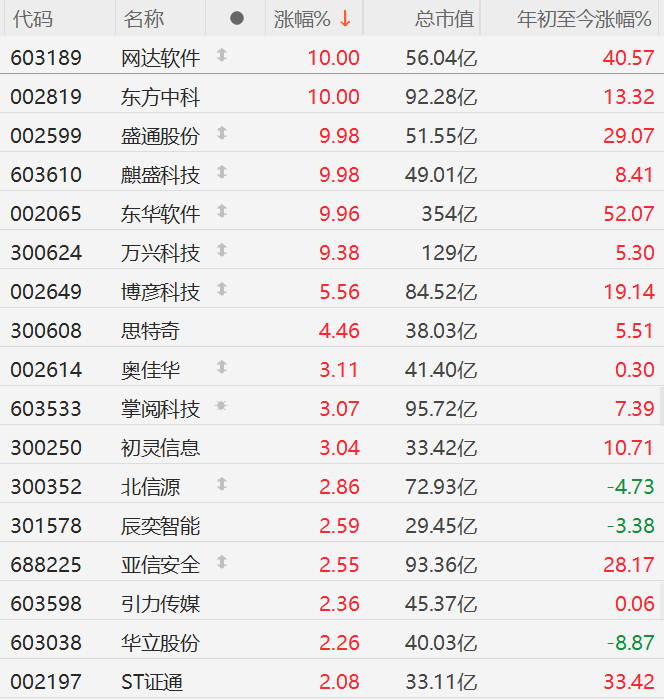Open stock 引力传媒

pos(160,604)
